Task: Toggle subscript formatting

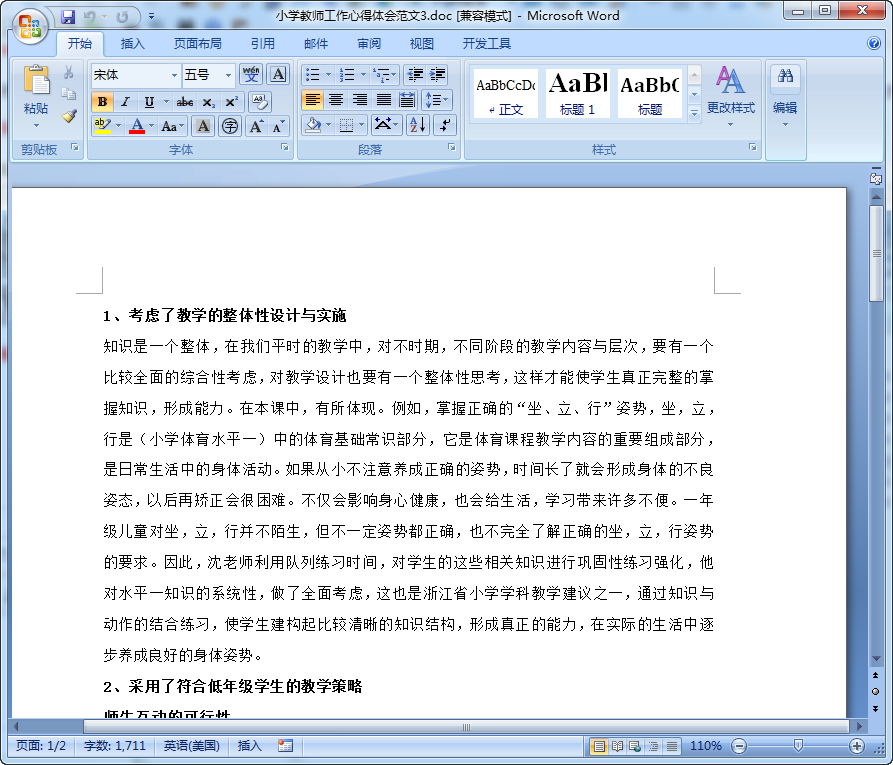Action: pyautogui.click(x=208, y=102)
